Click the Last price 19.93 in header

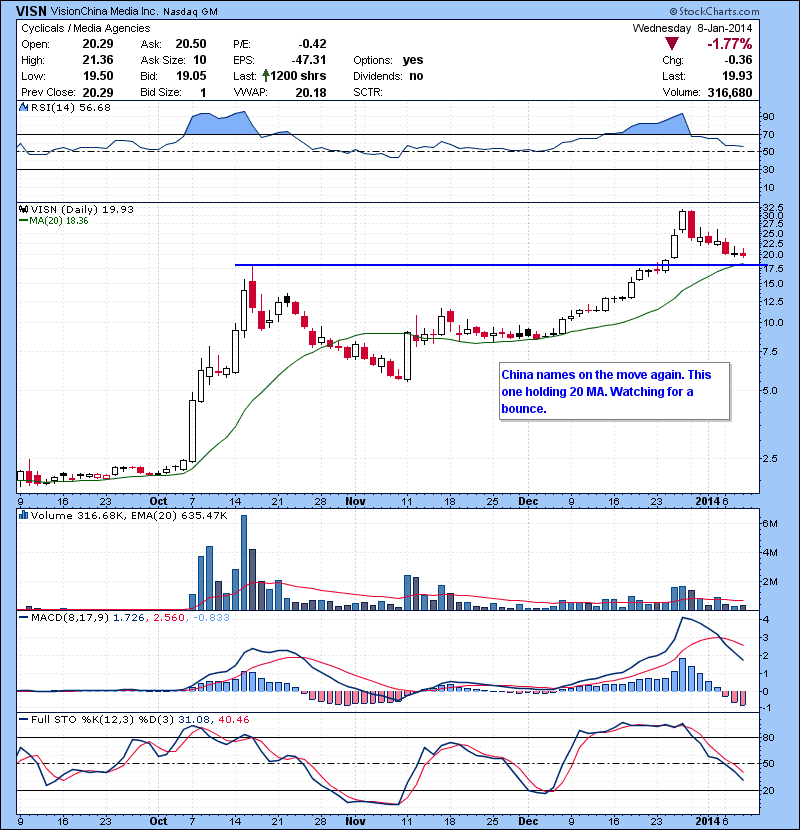(738, 76)
